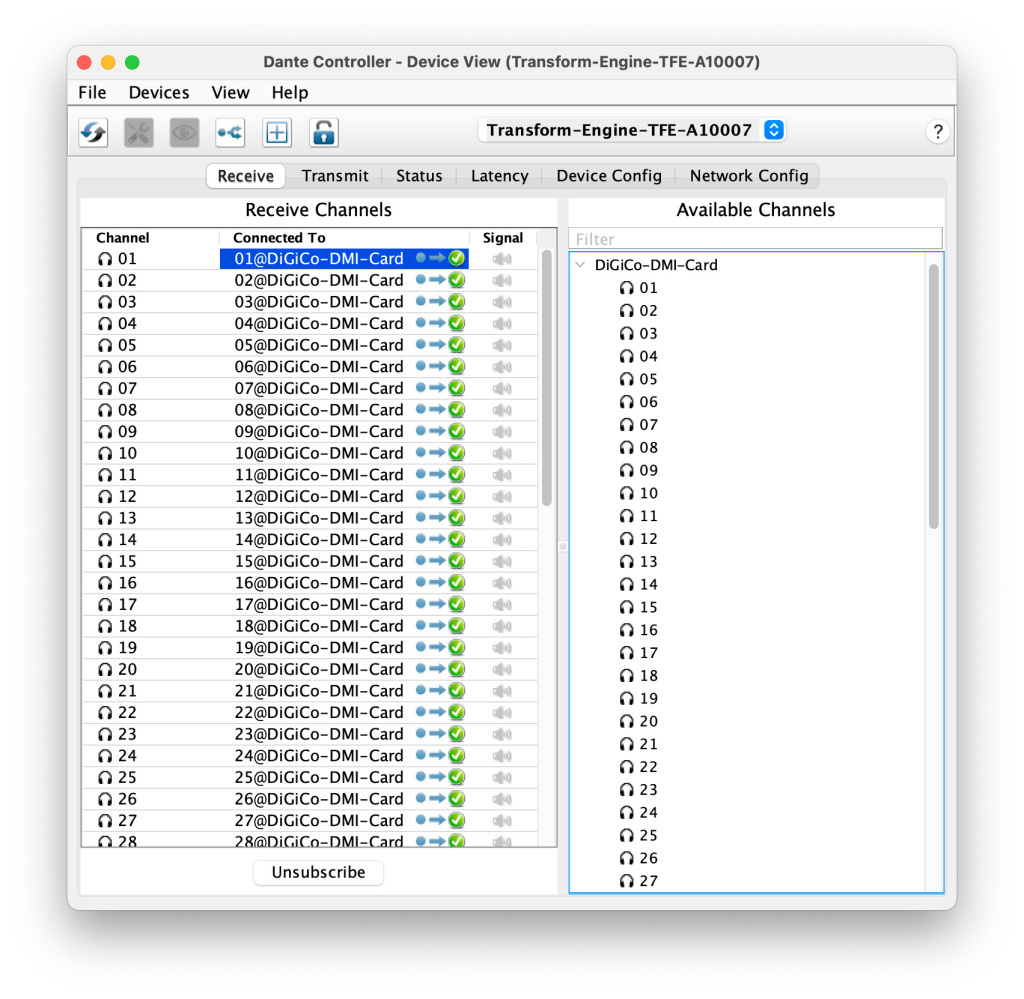Select the 14@DiGiCo-DMI-Card connection text
The height and width of the screenshot is (999, 1024).
pyautogui.click(x=319, y=540)
